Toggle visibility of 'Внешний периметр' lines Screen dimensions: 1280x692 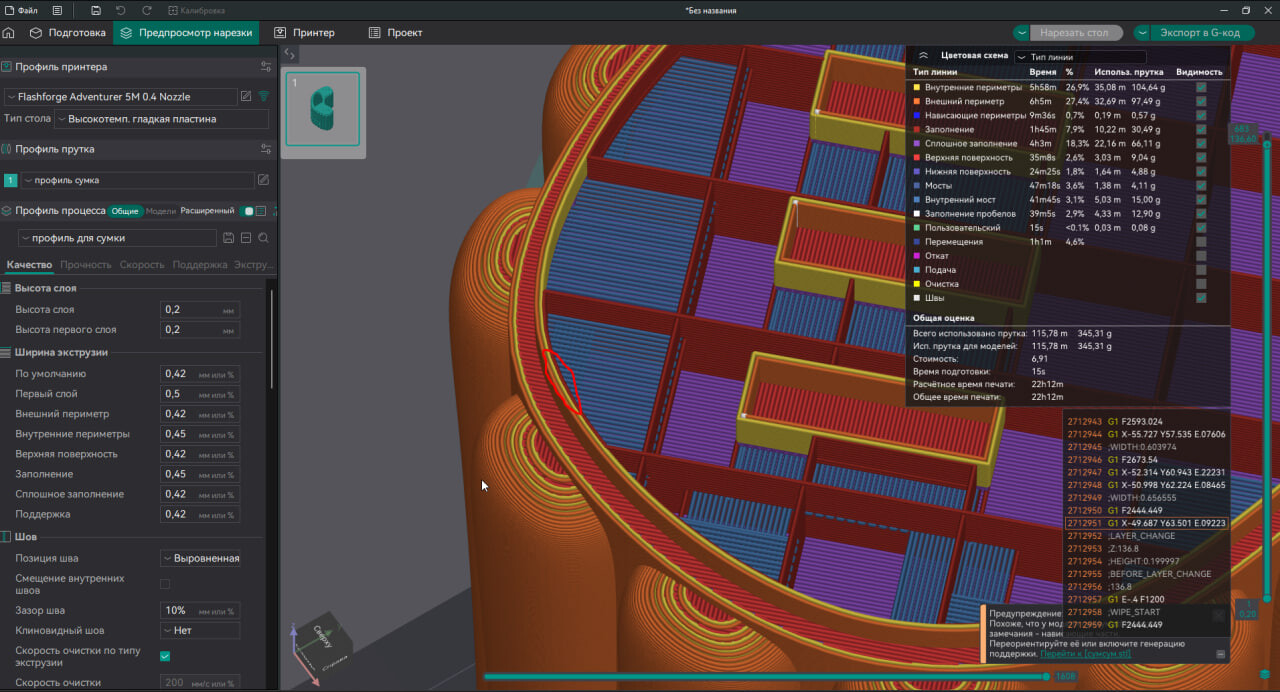point(1201,102)
